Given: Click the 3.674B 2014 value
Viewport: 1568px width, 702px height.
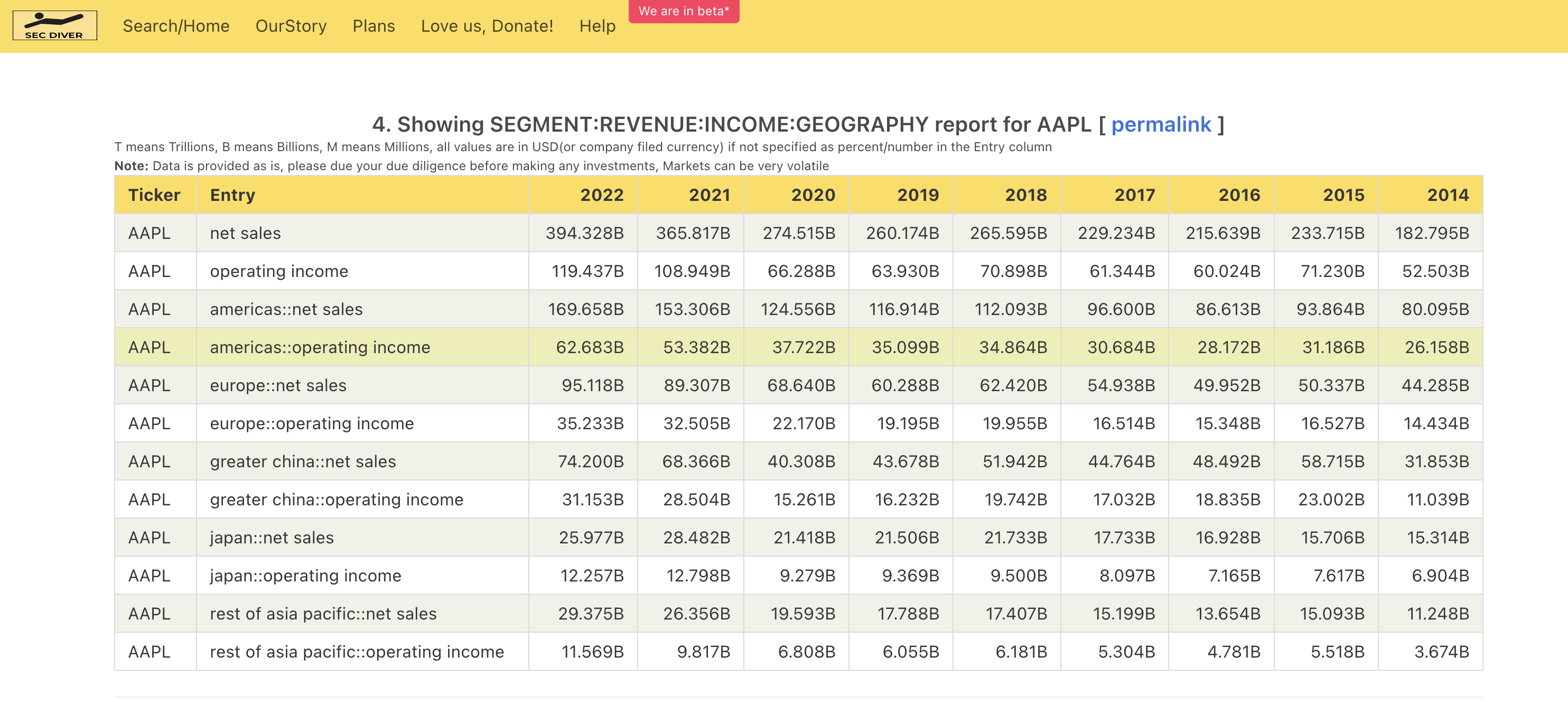Looking at the screenshot, I should pyautogui.click(x=1441, y=651).
